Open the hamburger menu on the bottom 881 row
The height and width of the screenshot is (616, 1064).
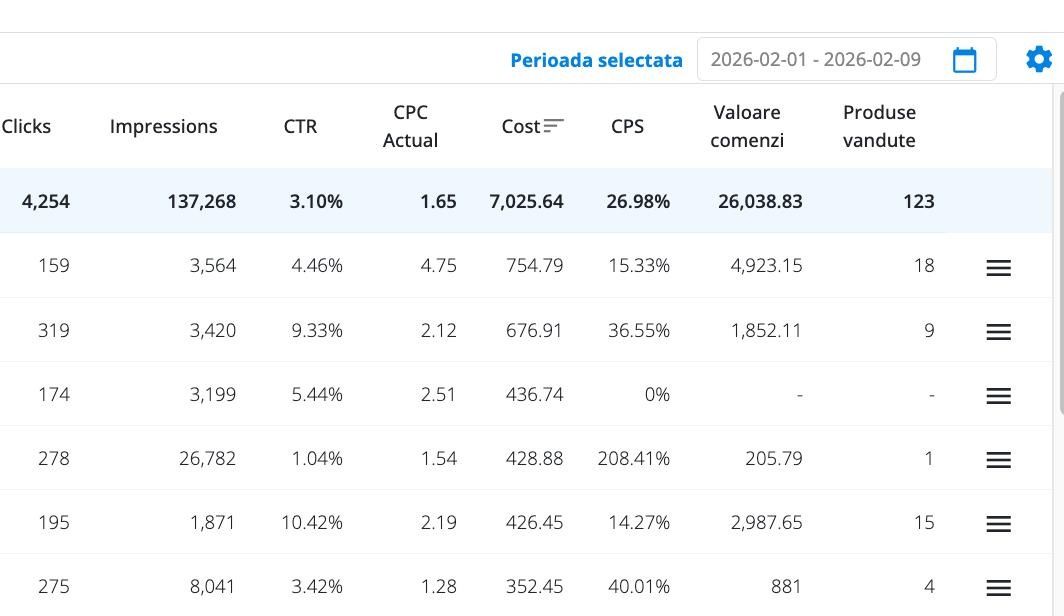click(998, 587)
